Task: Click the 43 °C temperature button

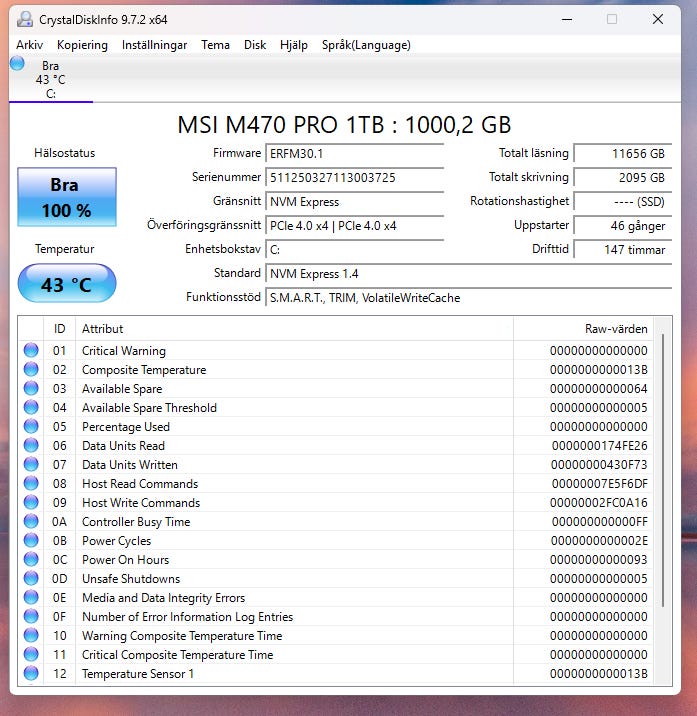Action: coord(67,284)
